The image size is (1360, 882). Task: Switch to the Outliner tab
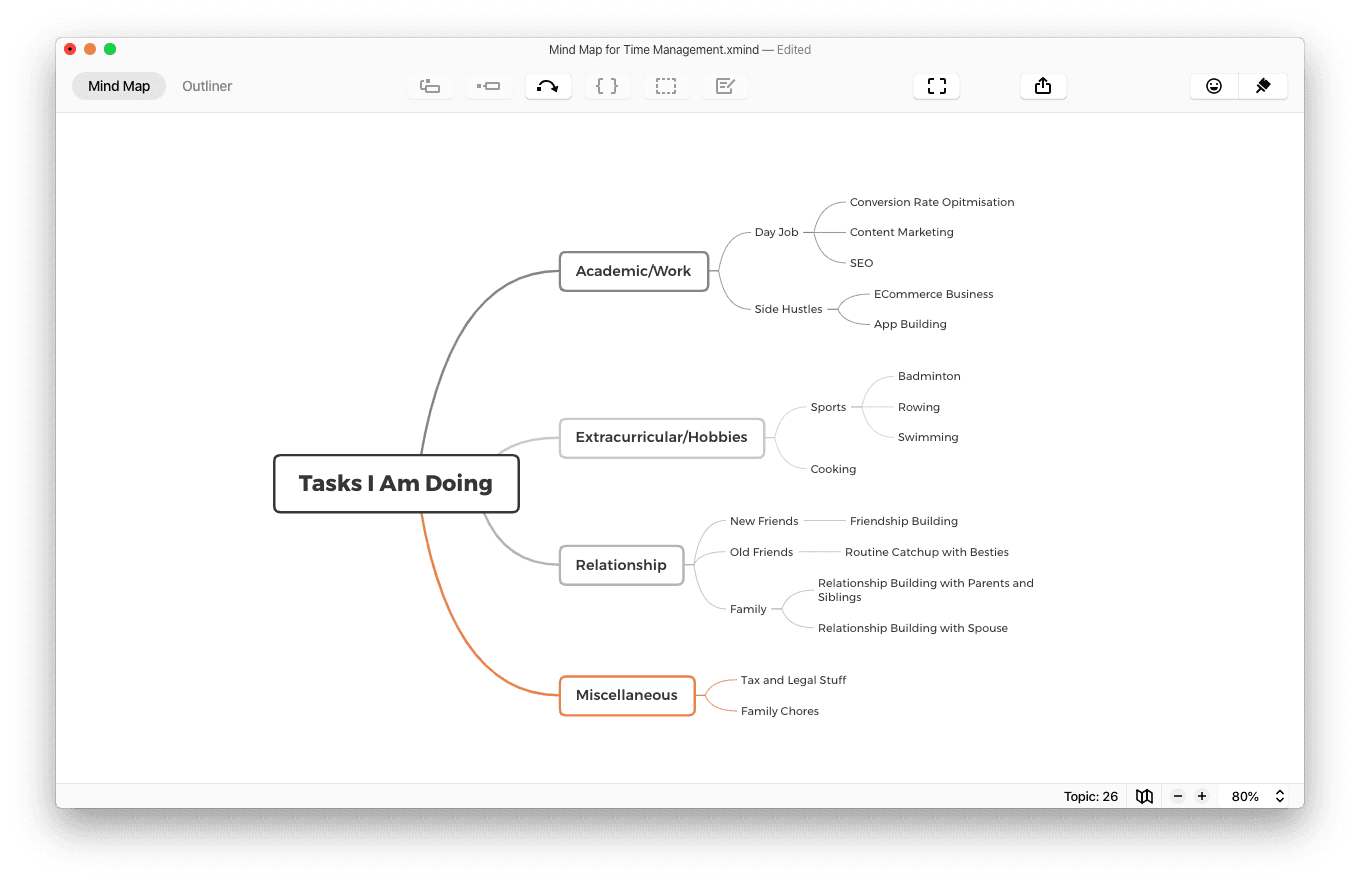pos(207,86)
